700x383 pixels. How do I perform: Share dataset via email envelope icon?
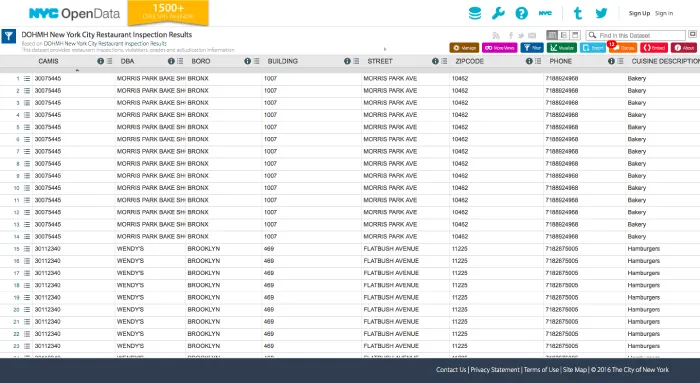(532, 35)
